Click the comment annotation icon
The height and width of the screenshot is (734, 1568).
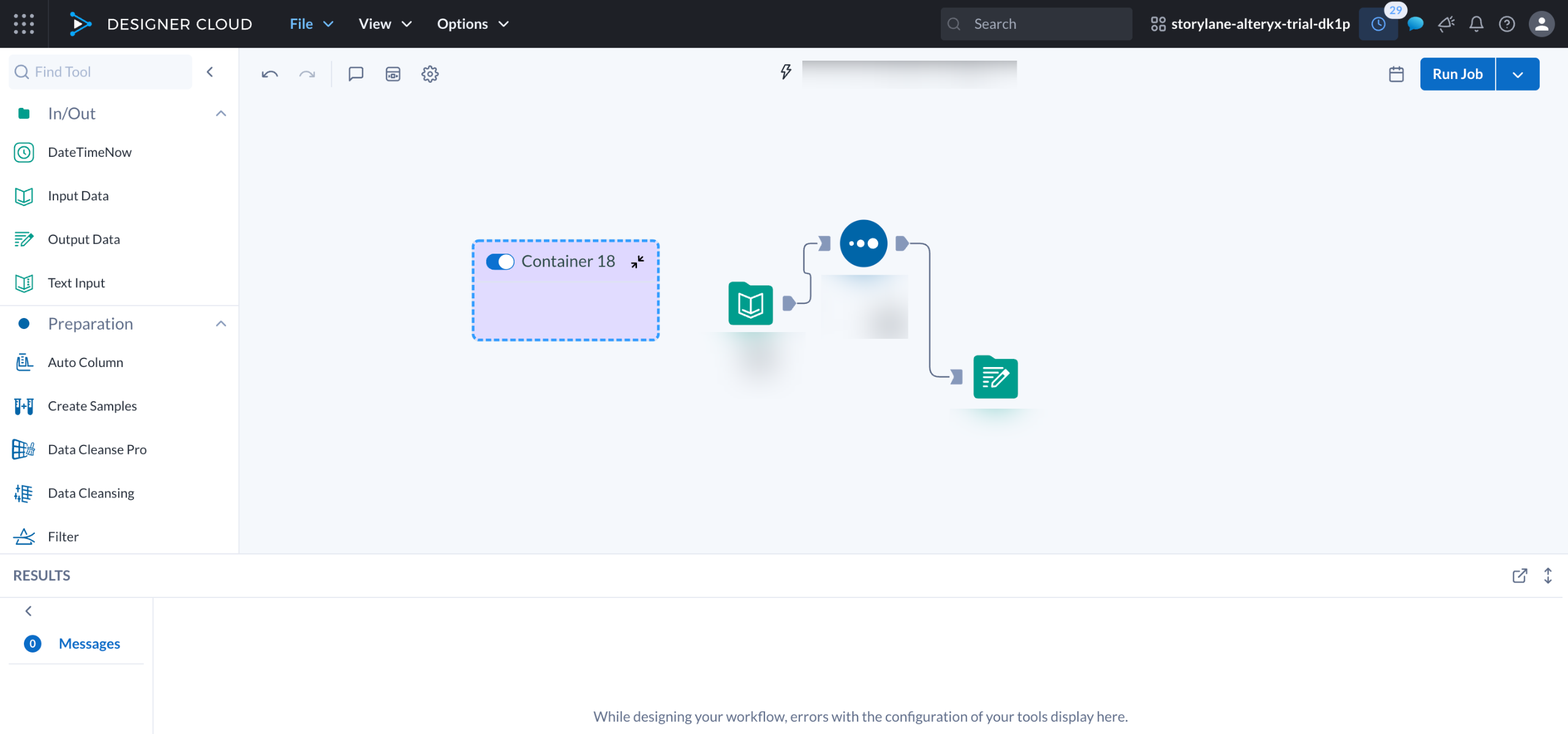(356, 74)
